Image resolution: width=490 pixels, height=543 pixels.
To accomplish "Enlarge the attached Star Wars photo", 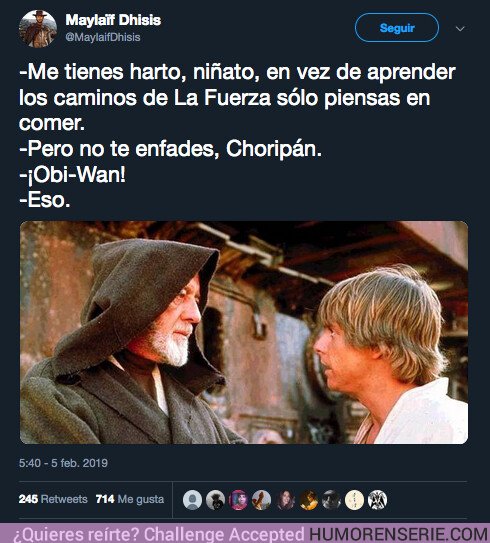I will (x=244, y=332).
